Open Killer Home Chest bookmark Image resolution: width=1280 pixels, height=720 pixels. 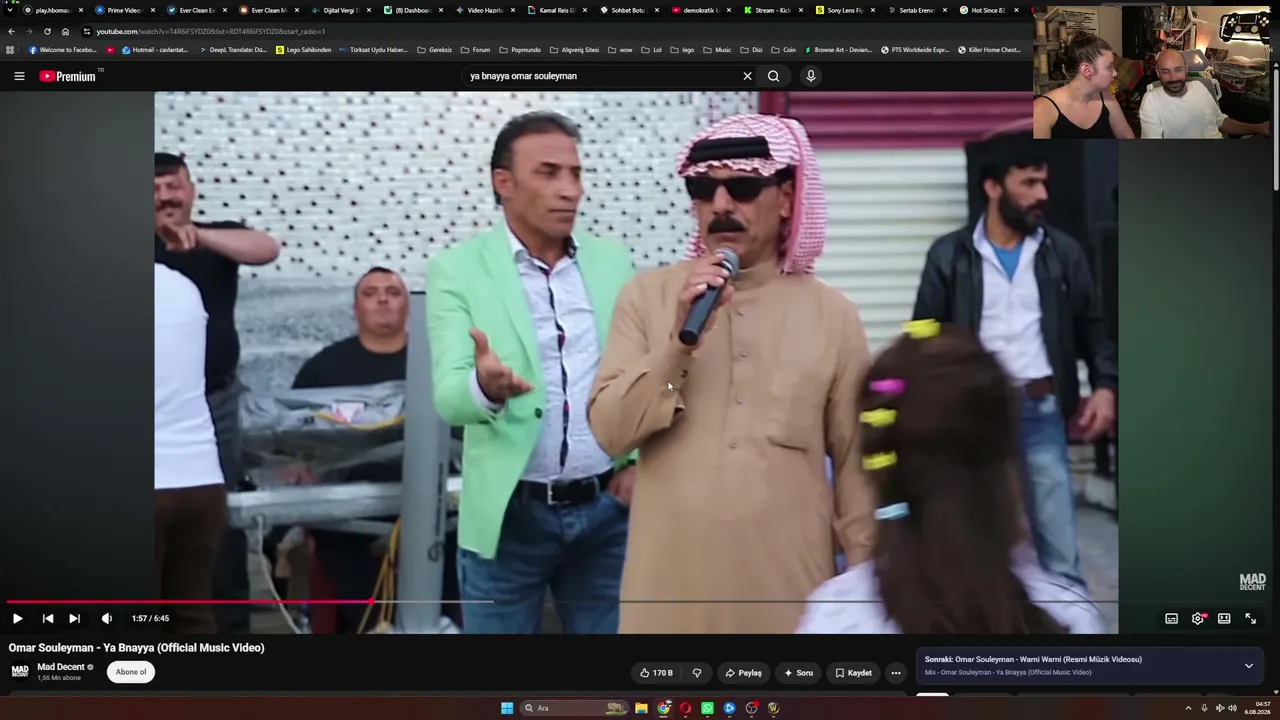[x=989, y=50]
